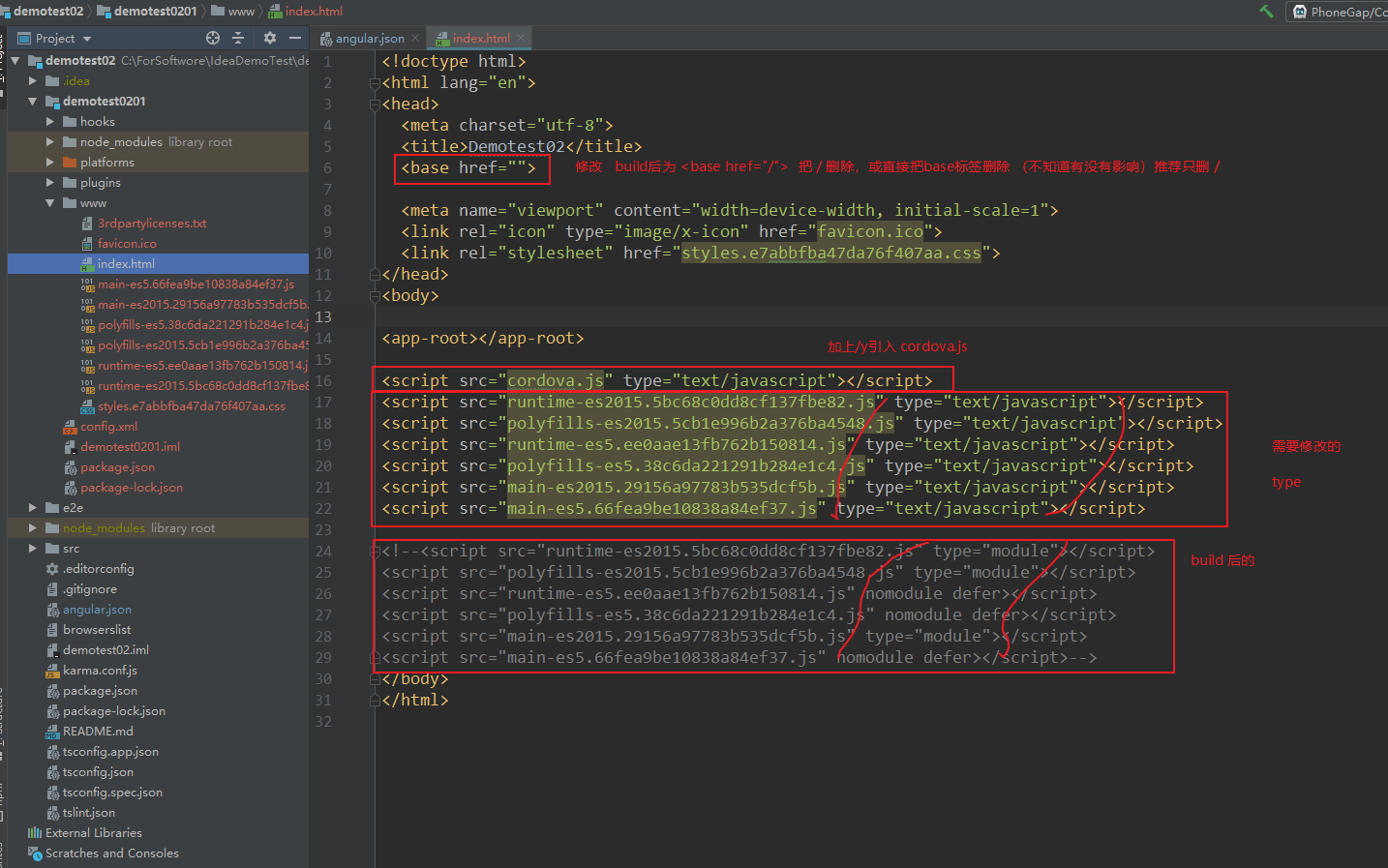Click the collapse all icon in Project panel
Viewport: 1388px width, 868px height.
[238, 38]
